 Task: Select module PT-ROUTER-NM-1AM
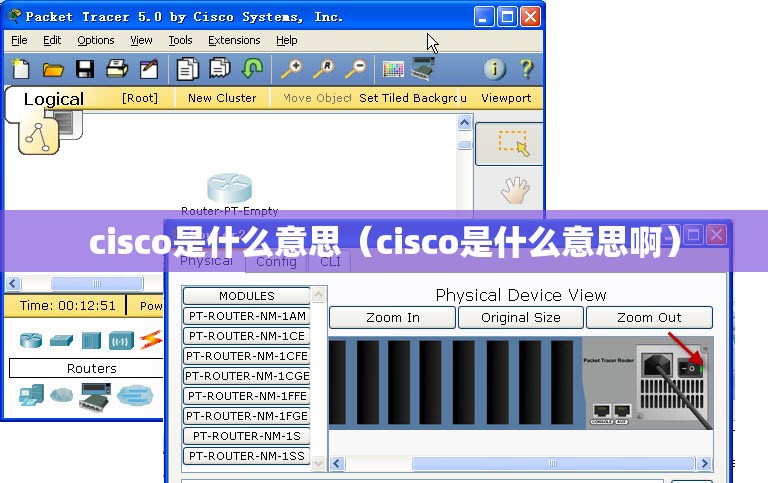point(247,316)
